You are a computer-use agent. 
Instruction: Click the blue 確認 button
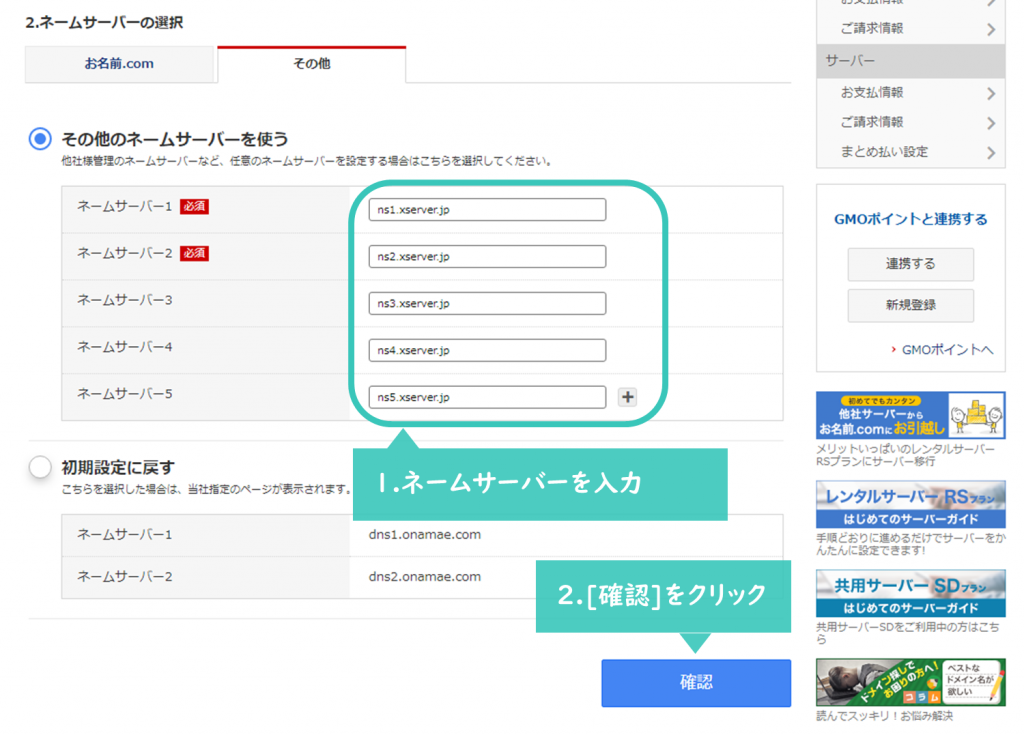point(696,683)
